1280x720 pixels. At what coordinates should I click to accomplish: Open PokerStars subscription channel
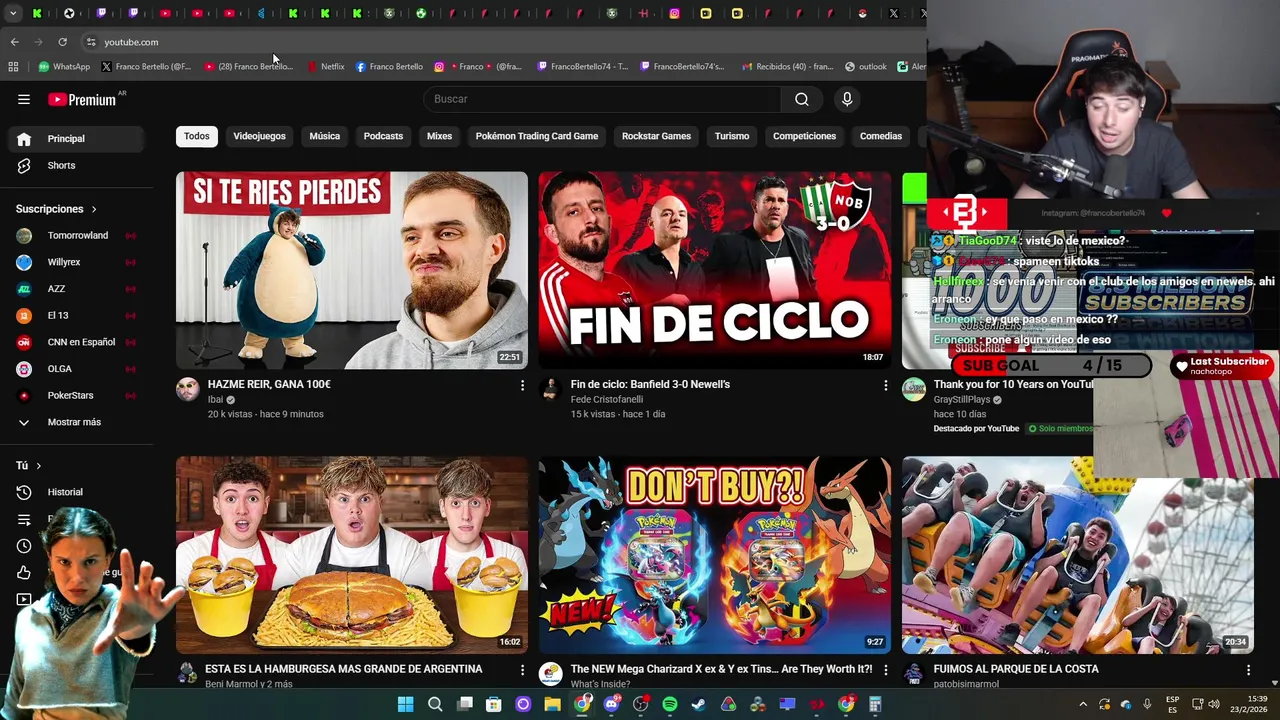[x=76, y=395]
